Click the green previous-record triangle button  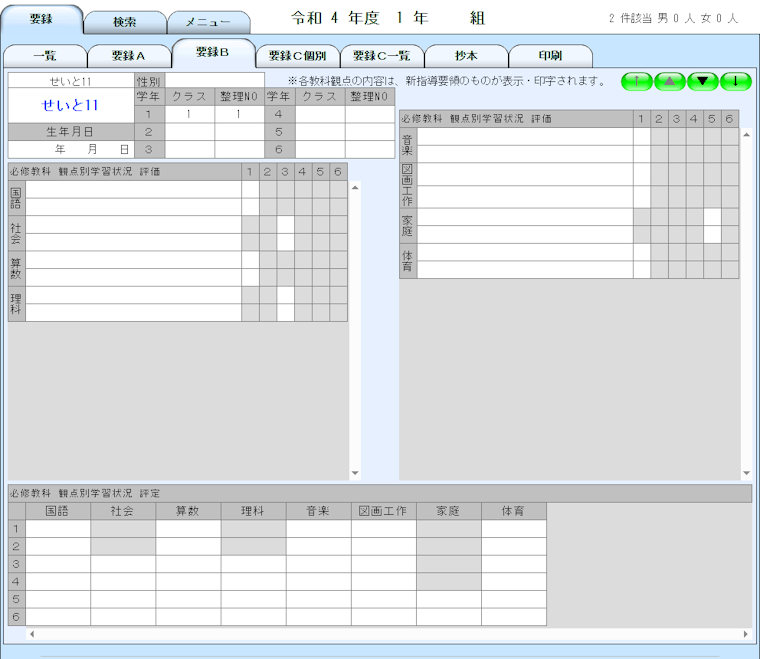point(669,81)
